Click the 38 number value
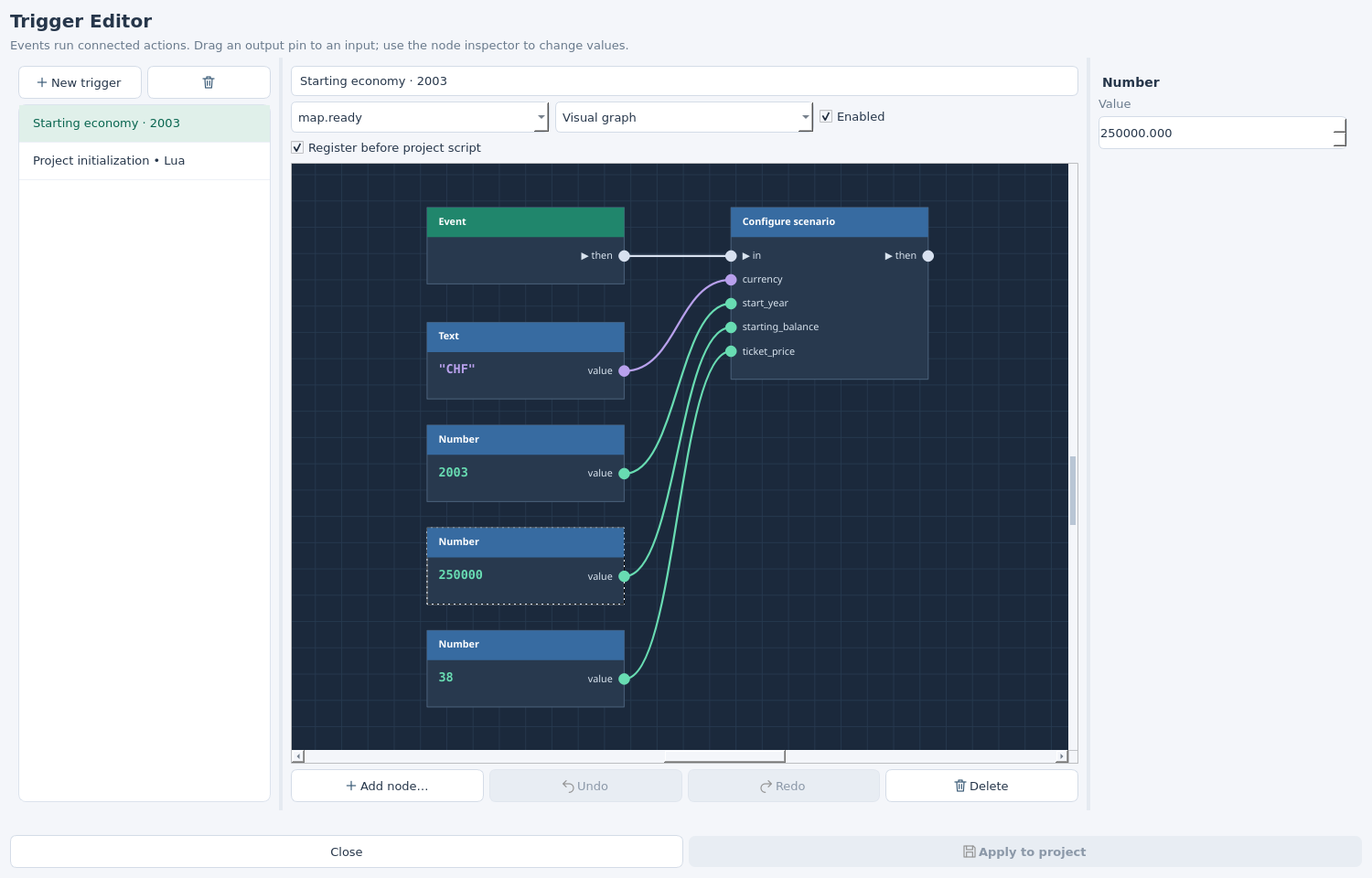 point(445,678)
